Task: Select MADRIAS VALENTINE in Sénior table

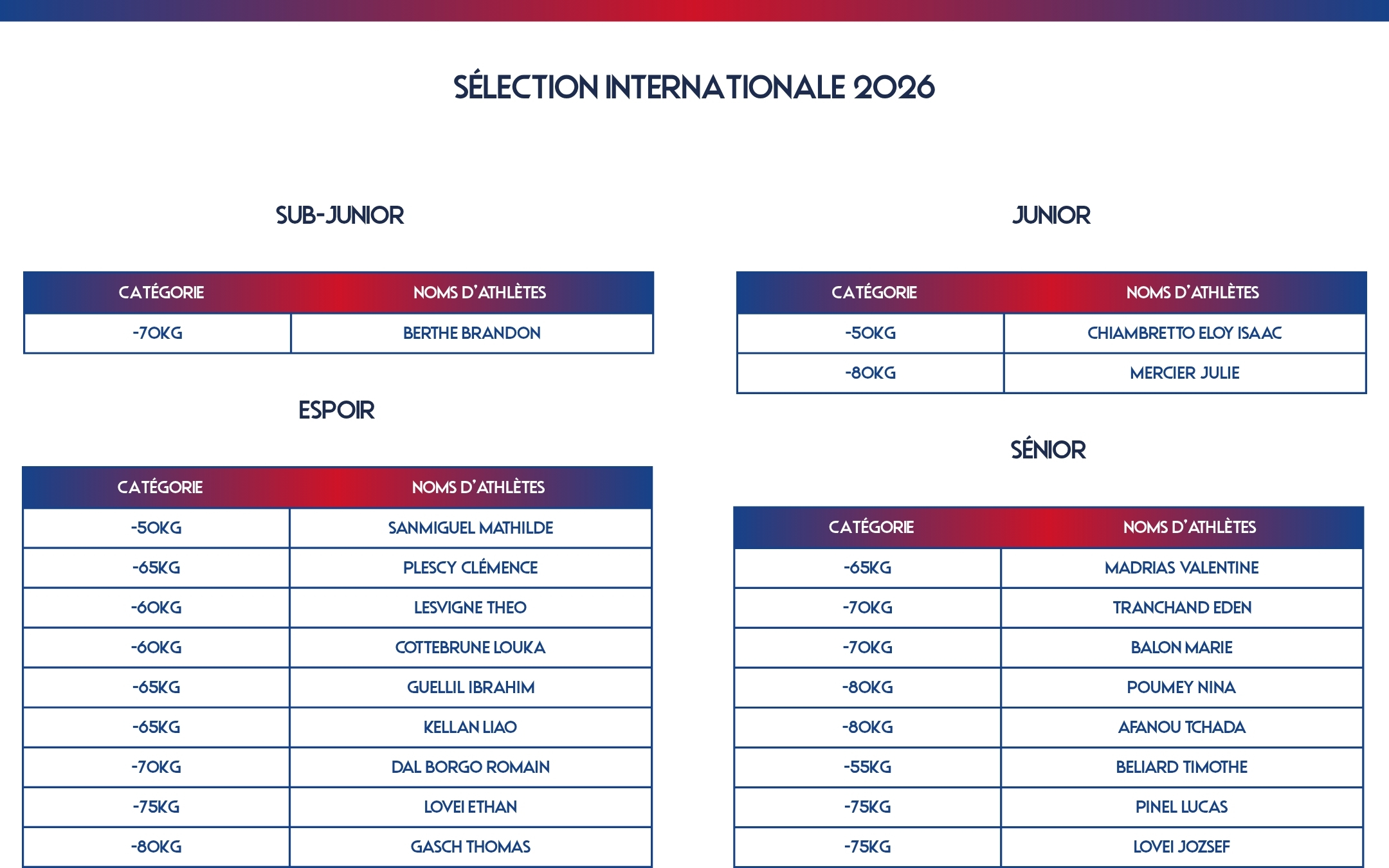Action: [1182, 568]
